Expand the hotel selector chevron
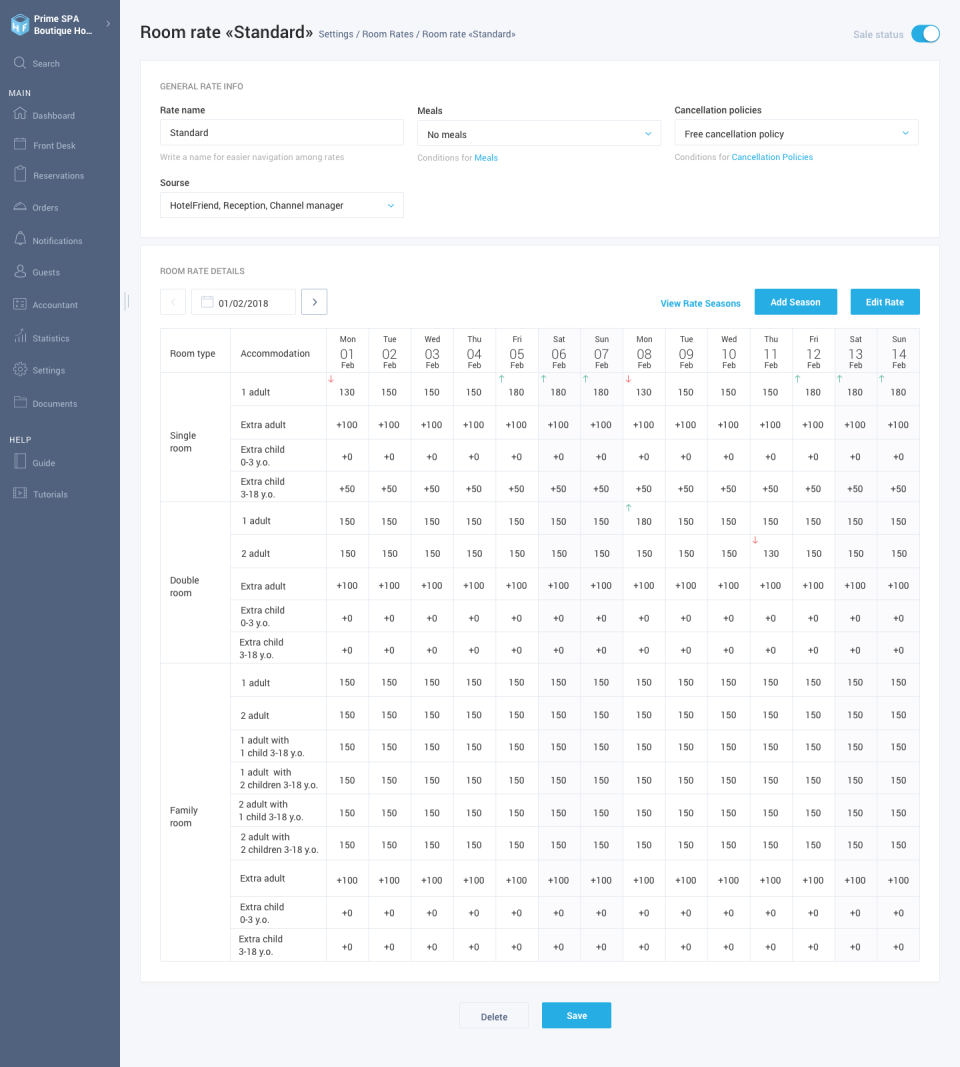This screenshot has height=1067, width=960. pyautogui.click(x=108, y=24)
